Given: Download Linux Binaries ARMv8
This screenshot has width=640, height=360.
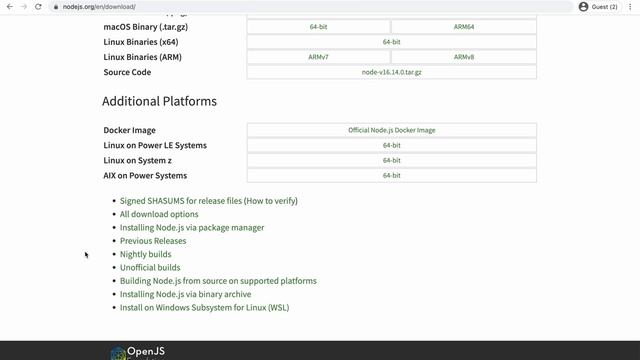Looking at the screenshot, I should [x=464, y=57].
